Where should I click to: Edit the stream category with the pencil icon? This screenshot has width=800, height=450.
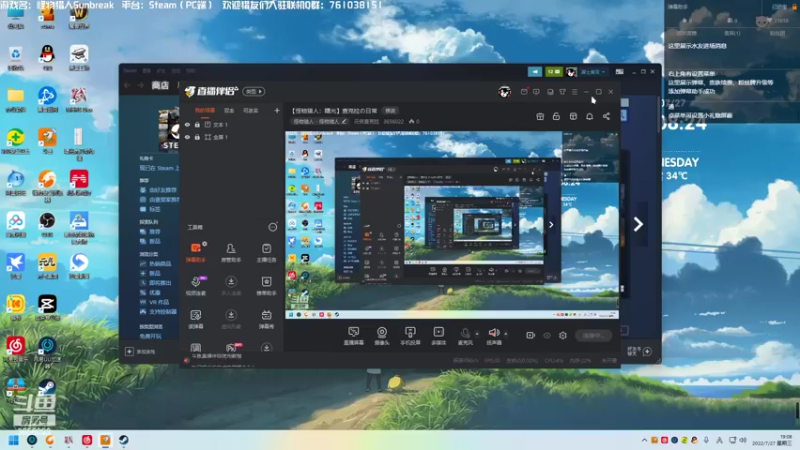(344, 121)
